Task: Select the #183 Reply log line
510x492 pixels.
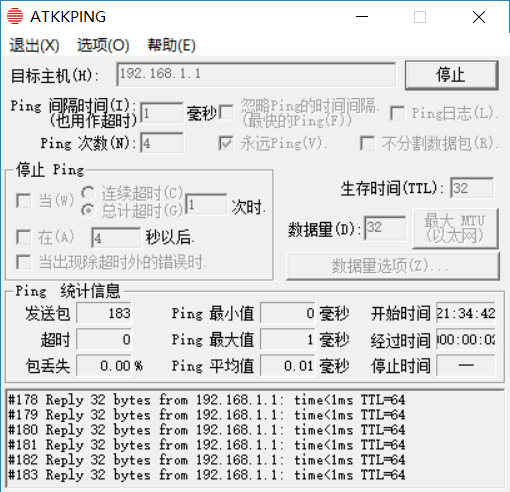Action: coord(207,475)
